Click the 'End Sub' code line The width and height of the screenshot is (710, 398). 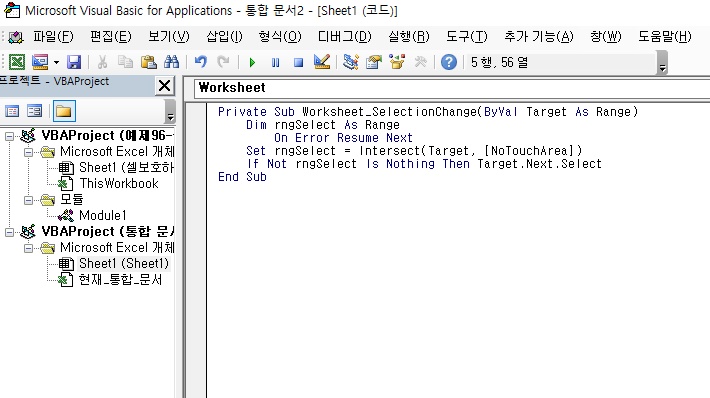pyautogui.click(x=242, y=177)
